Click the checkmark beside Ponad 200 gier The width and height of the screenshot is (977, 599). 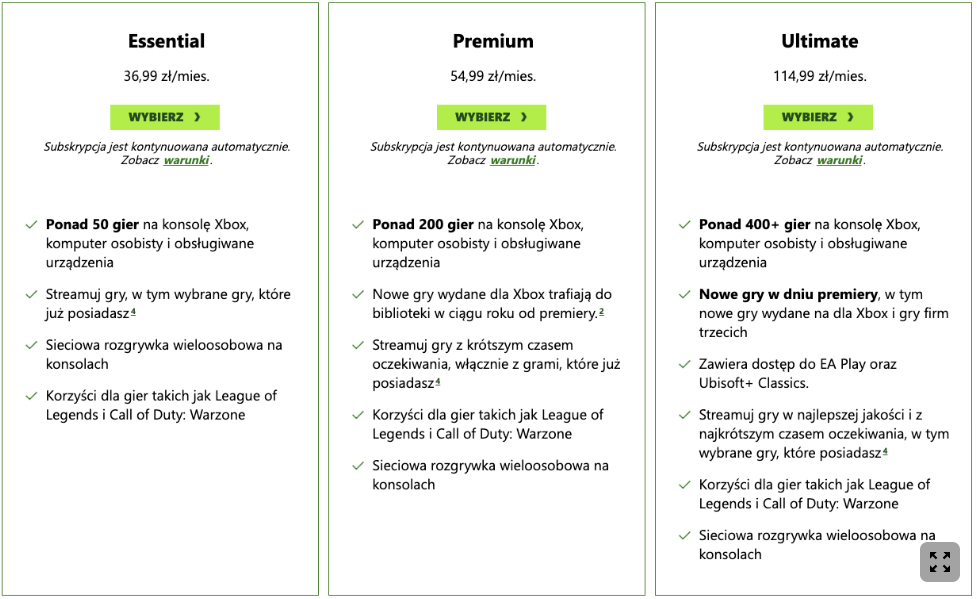point(358,225)
